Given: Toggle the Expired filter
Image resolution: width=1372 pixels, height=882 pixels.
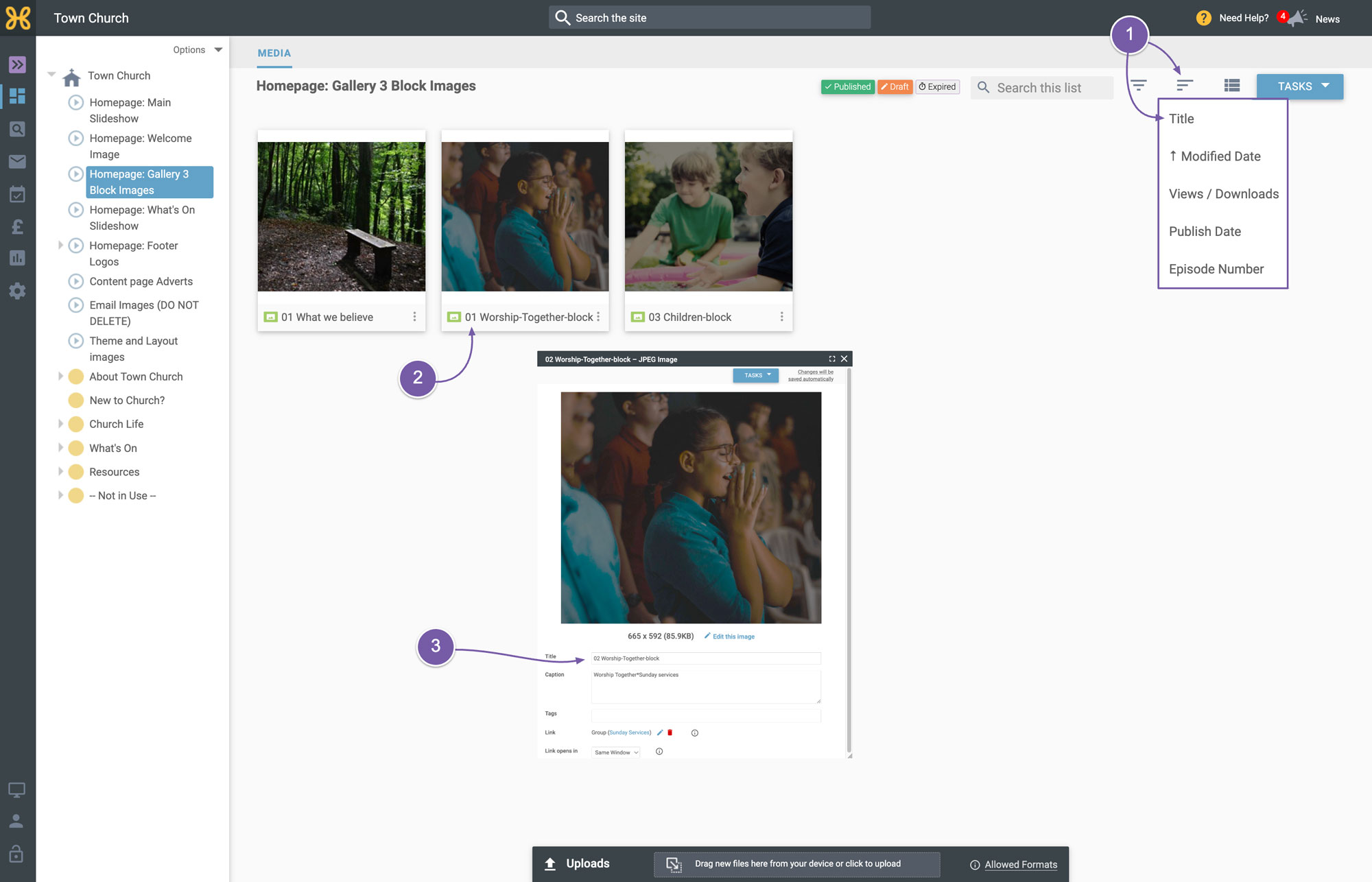Looking at the screenshot, I should tap(938, 86).
